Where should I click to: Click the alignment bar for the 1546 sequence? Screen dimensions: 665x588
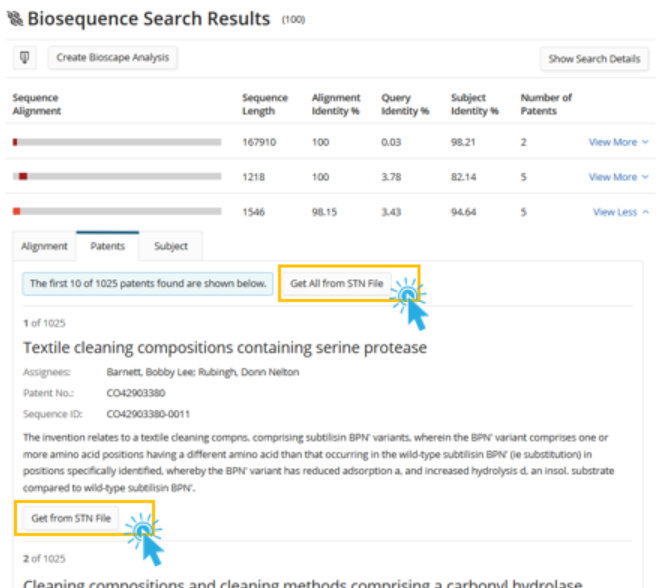click(x=116, y=212)
